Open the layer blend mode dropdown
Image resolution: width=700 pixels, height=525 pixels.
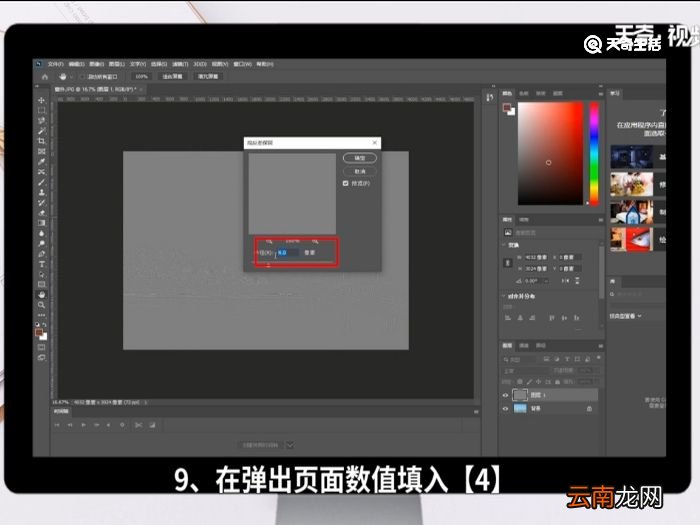[x=525, y=371]
